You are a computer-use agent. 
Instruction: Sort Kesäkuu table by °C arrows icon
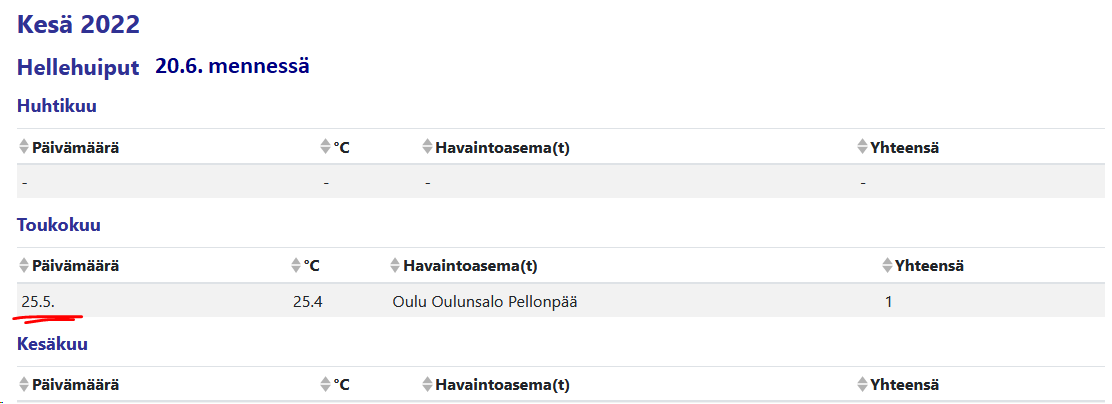click(x=325, y=385)
